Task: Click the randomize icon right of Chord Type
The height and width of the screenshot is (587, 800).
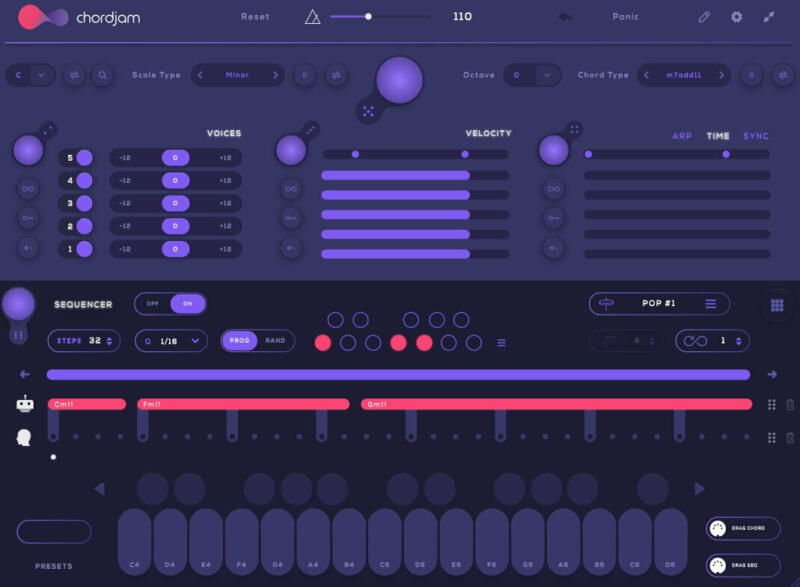Action: click(x=783, y=75)
